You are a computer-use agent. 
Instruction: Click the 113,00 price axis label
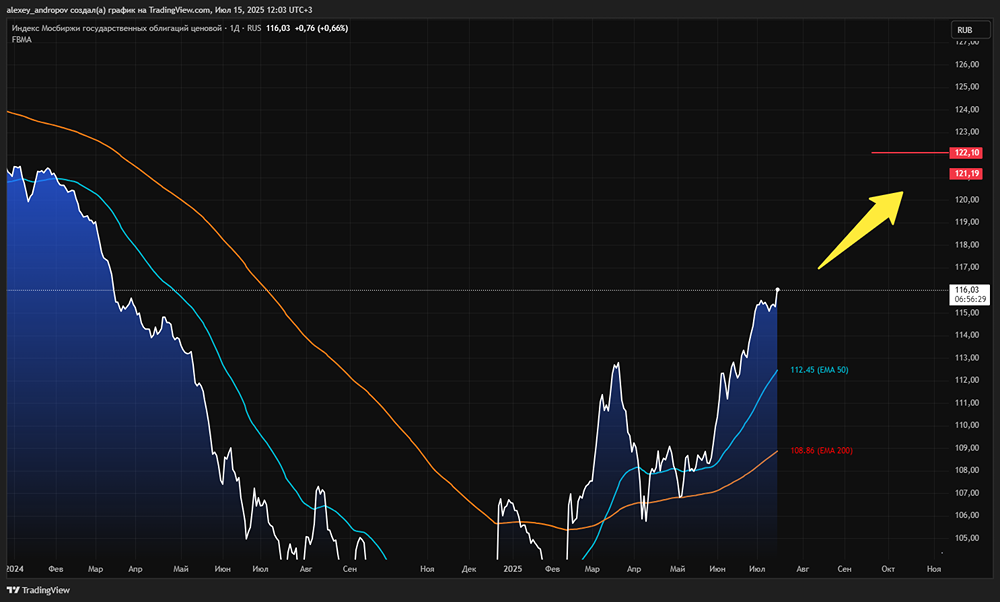[x=967, y=358]
